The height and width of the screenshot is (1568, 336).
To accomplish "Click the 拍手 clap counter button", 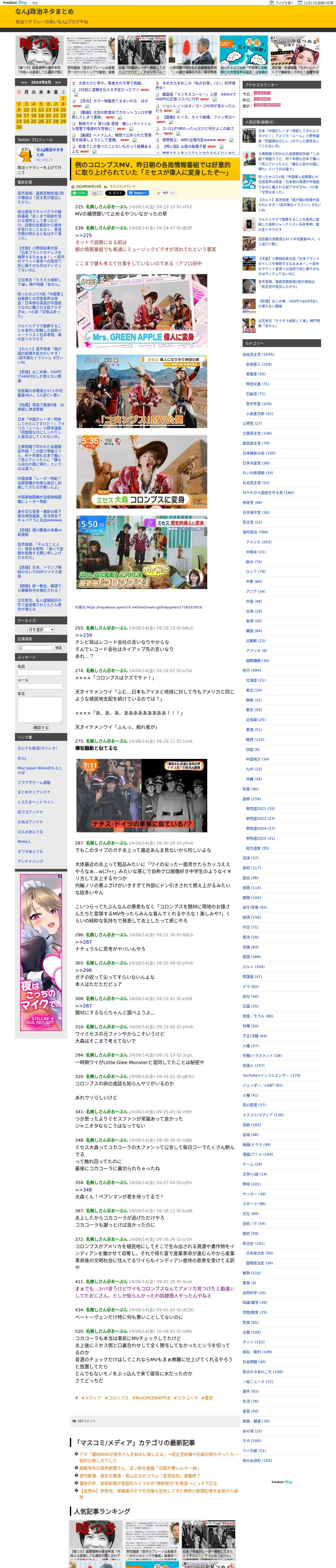I will point(166,193).
